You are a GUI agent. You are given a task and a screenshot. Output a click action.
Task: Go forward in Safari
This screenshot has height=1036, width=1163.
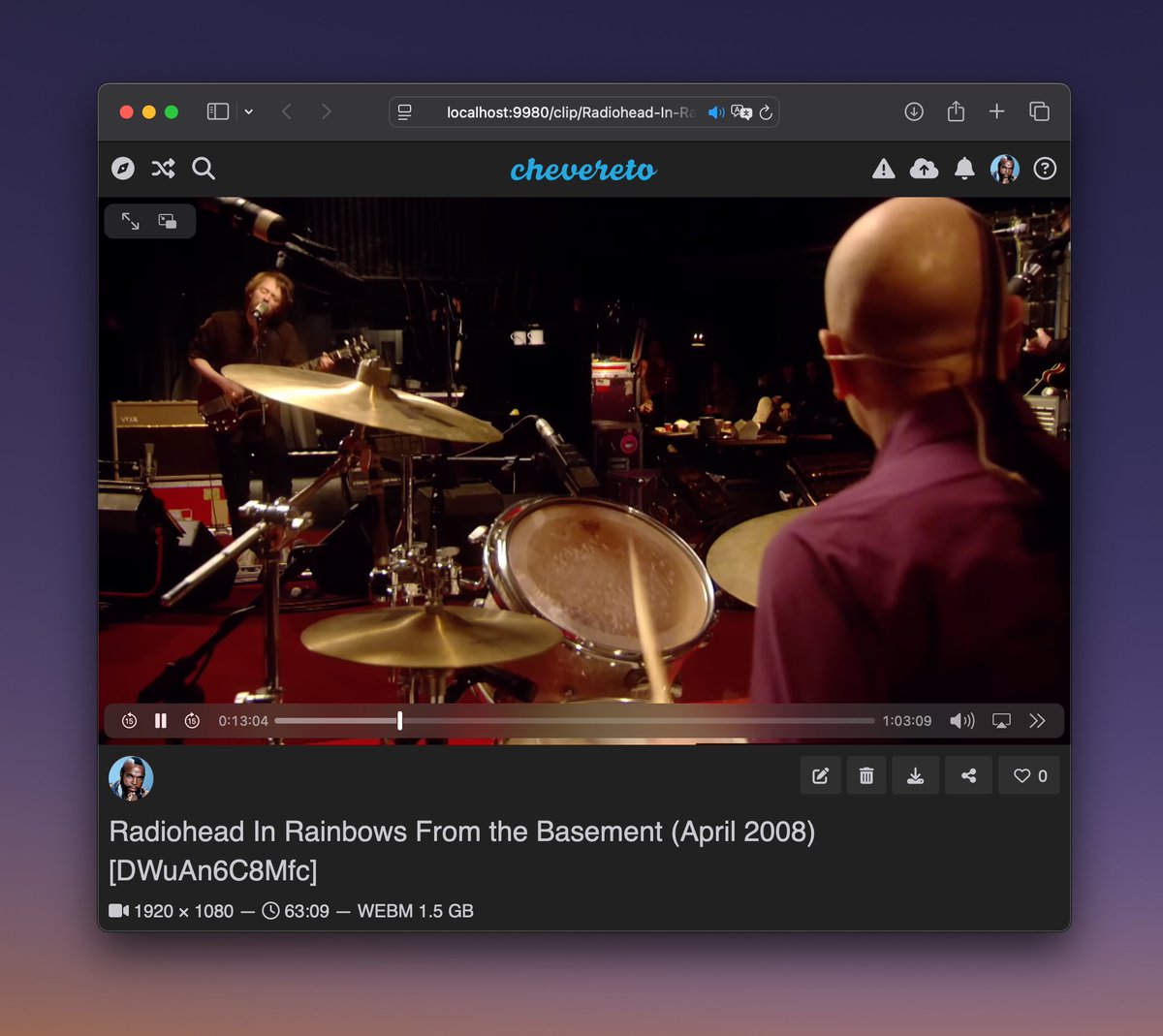pos(327,111)
